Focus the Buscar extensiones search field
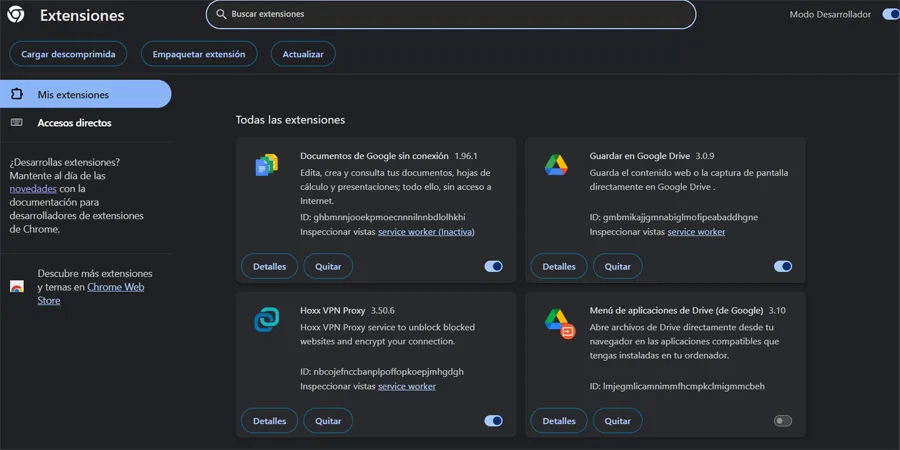This screenshot has height=450, width=900. pyautogui.click(x=451, y=14)
